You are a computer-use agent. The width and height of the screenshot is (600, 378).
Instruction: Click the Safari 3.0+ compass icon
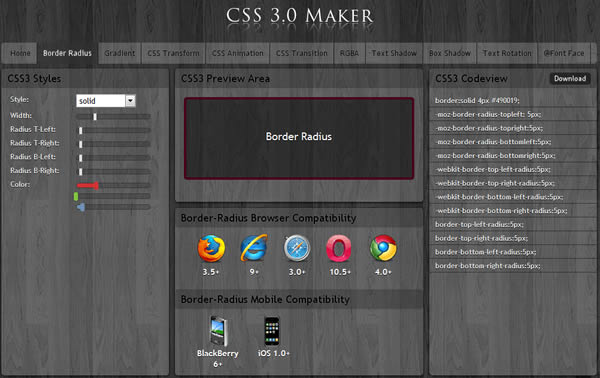pyautogui.click(x=297, y=248)
